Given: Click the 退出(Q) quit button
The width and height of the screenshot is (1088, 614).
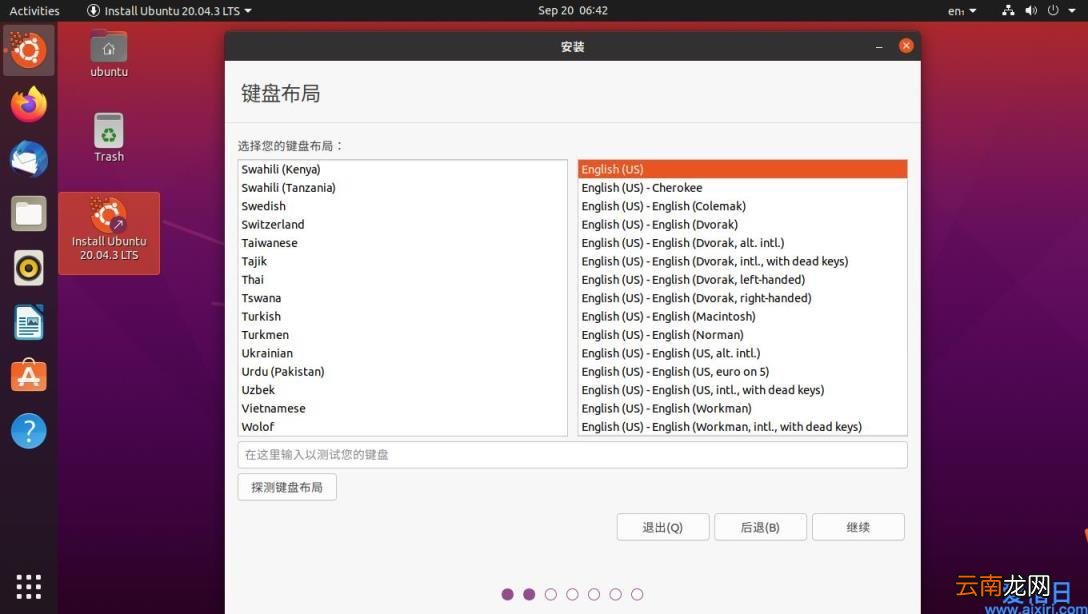Looking at the screenshot, I should (663, 527).
